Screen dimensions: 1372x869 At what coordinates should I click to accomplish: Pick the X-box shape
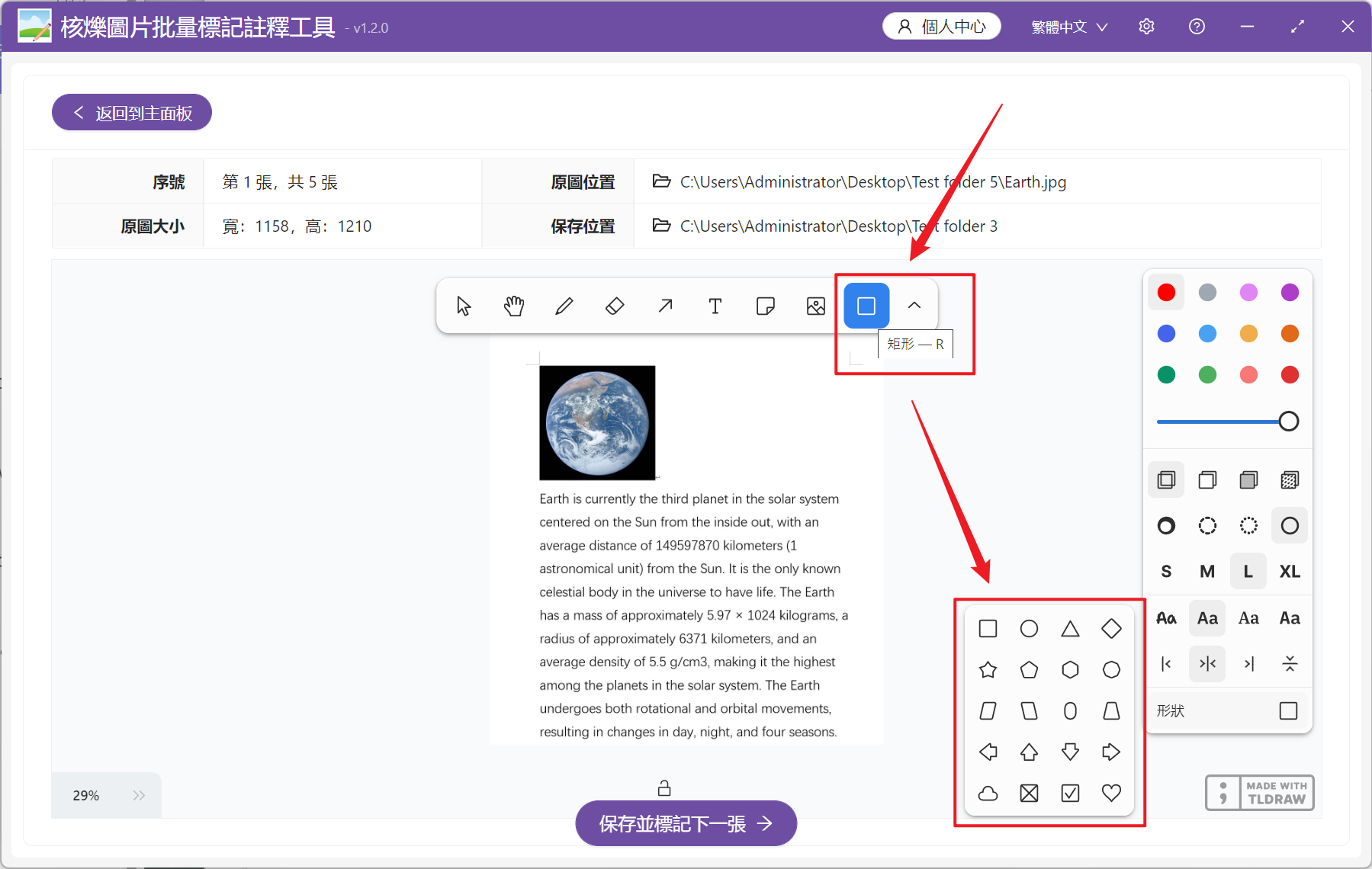pyautogui.click(x=1029, y=793)
